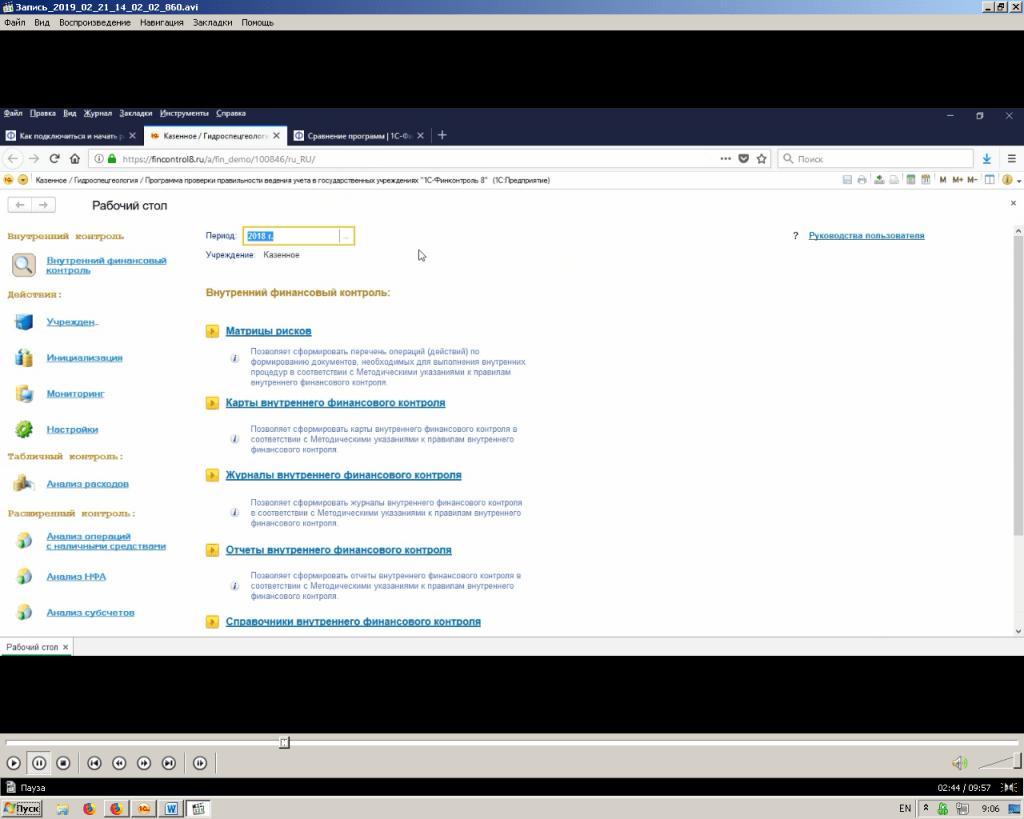The image size is (1024, 819).
Task: Click the Внутренний финансовый контроль magnifier icon
Action: (24, 265)
